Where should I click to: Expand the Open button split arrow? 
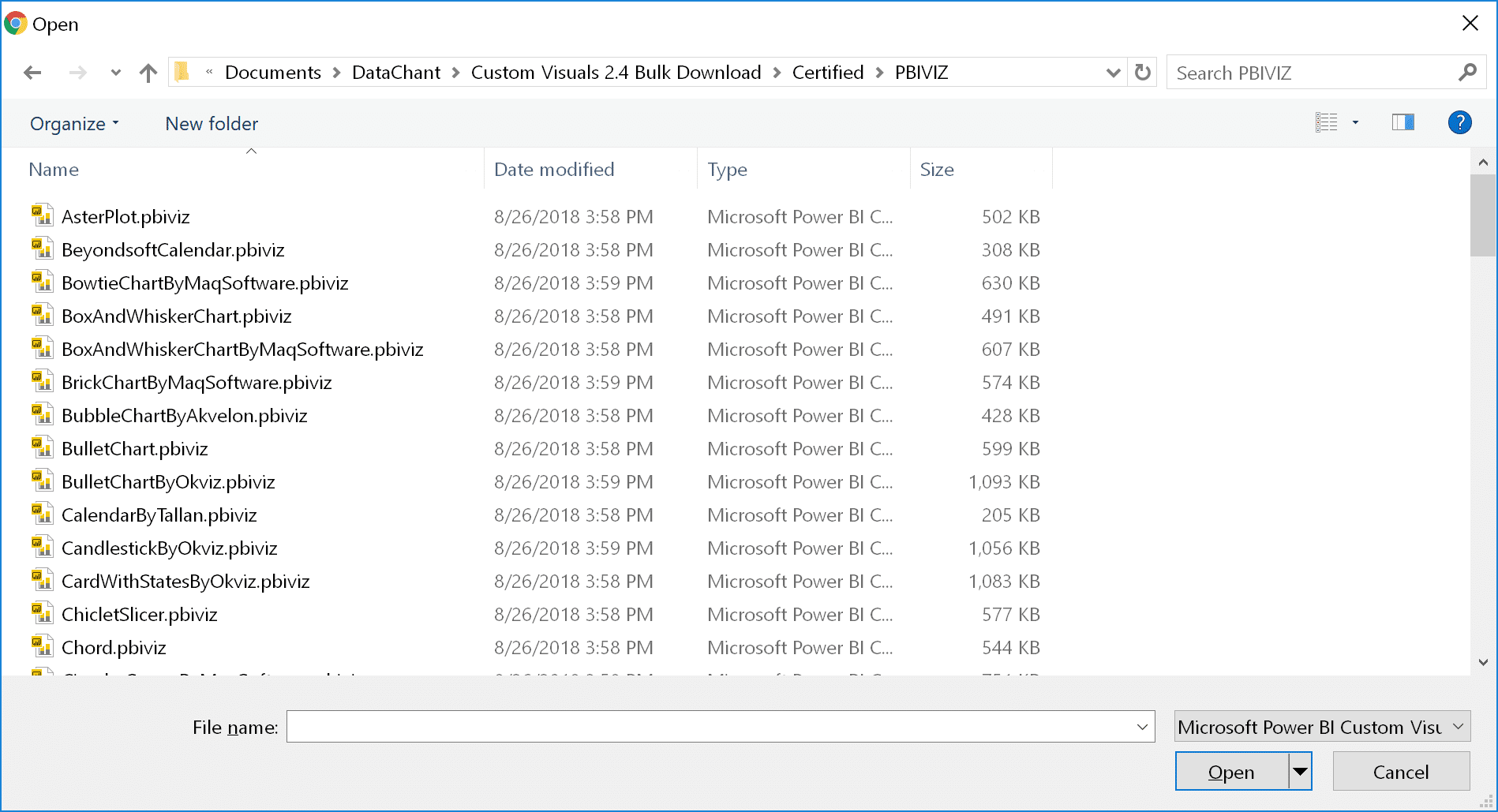[1300, 772]
